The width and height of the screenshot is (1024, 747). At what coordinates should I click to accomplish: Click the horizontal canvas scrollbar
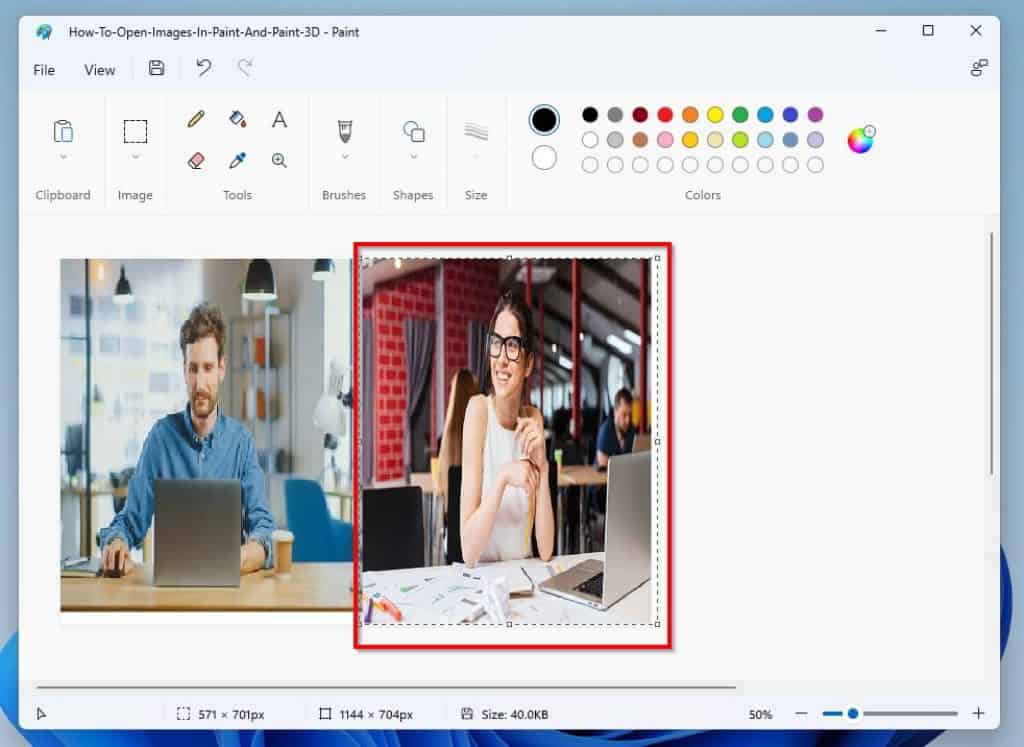386,687
